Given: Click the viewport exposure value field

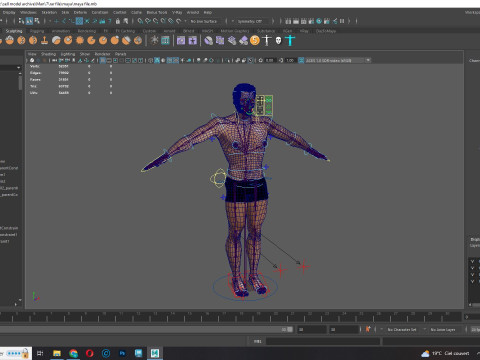Looking at the screenshot, I should click(270, 60).
